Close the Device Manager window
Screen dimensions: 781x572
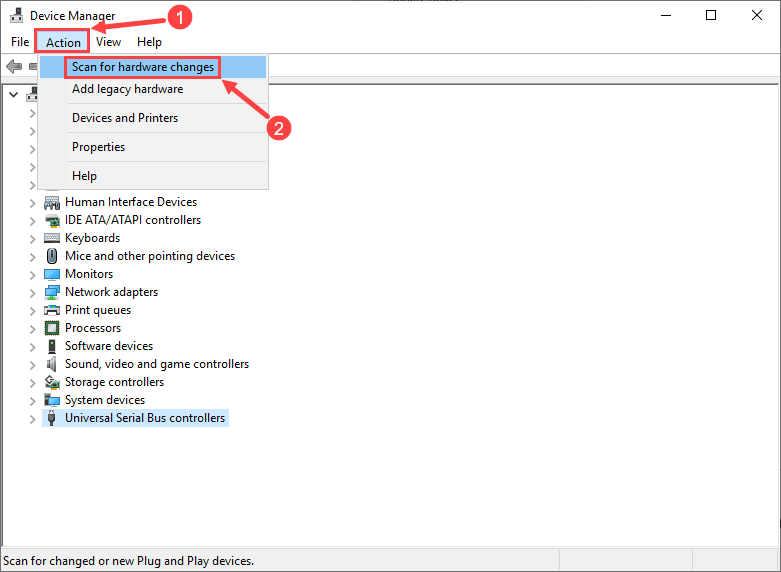(x=757, y=15)
